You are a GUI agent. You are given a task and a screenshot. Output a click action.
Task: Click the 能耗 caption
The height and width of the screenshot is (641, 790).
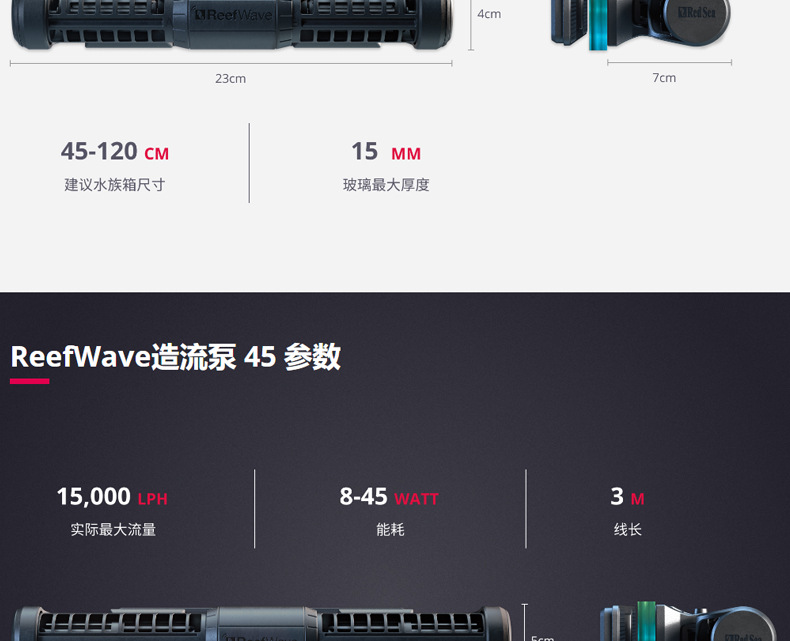(x=390, y=530)
